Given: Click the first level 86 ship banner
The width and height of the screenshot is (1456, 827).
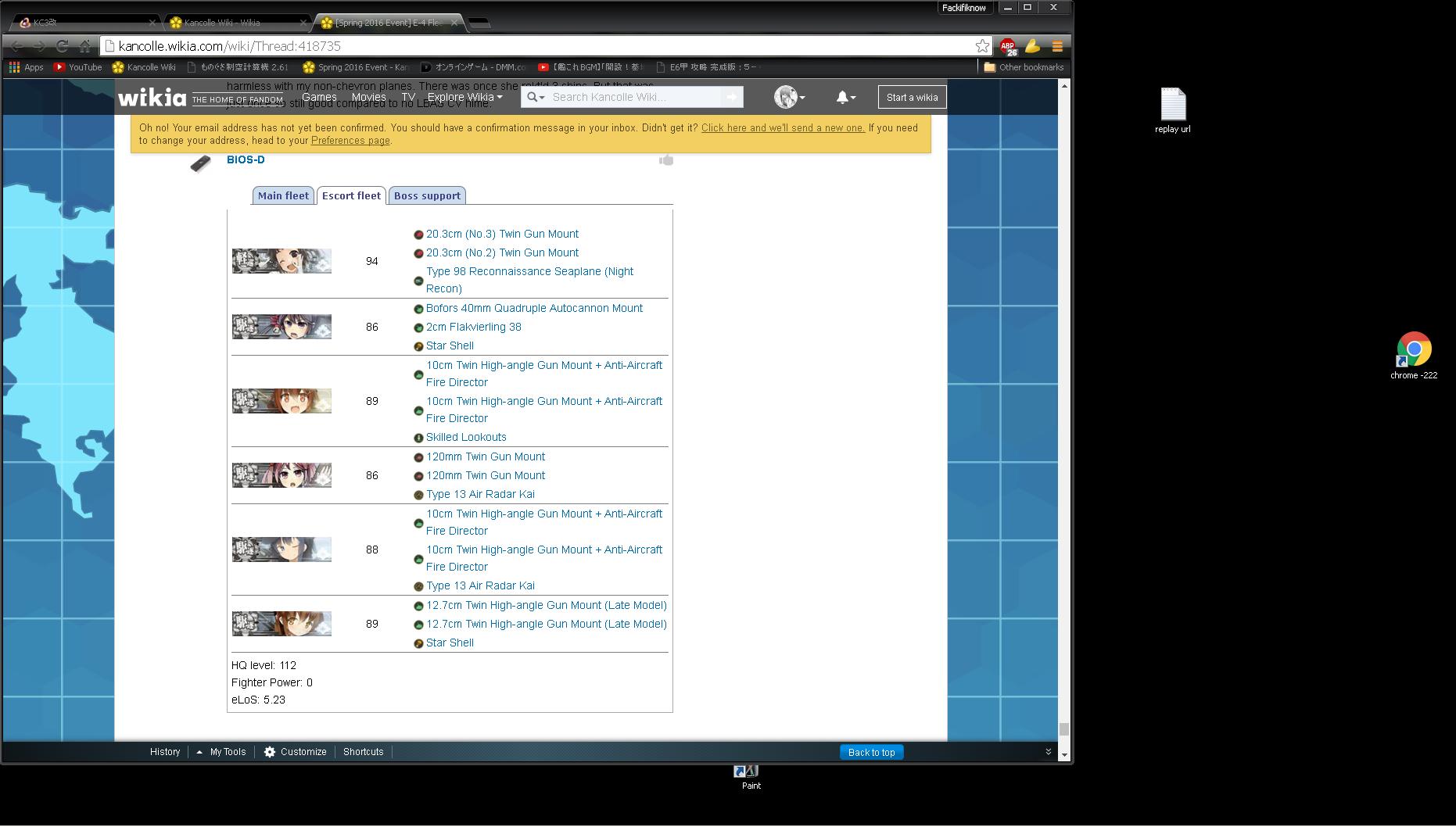Looking at the screenshot, I should [282, 327].
